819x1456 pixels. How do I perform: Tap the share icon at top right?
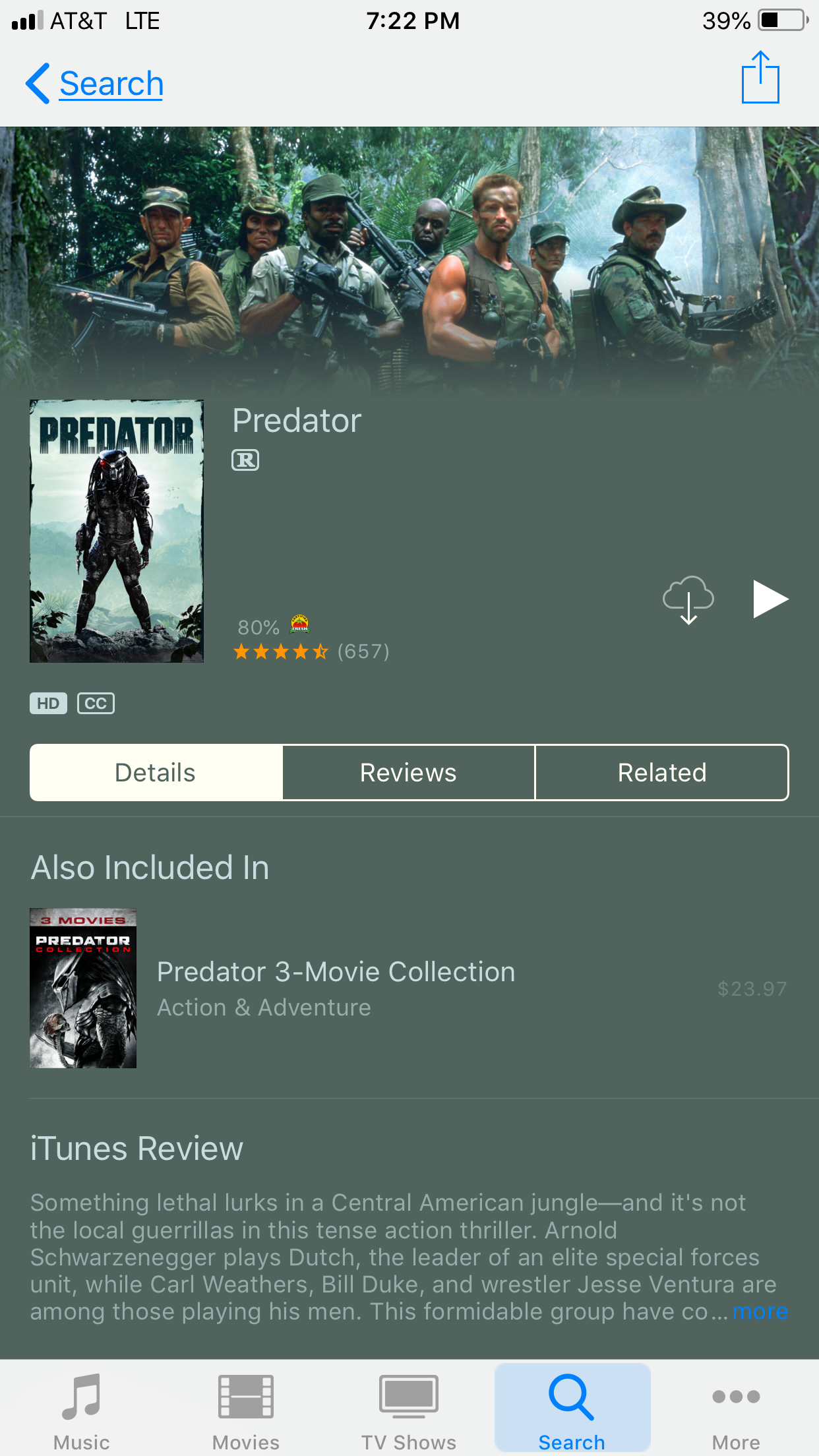click(x=760, y=77)
